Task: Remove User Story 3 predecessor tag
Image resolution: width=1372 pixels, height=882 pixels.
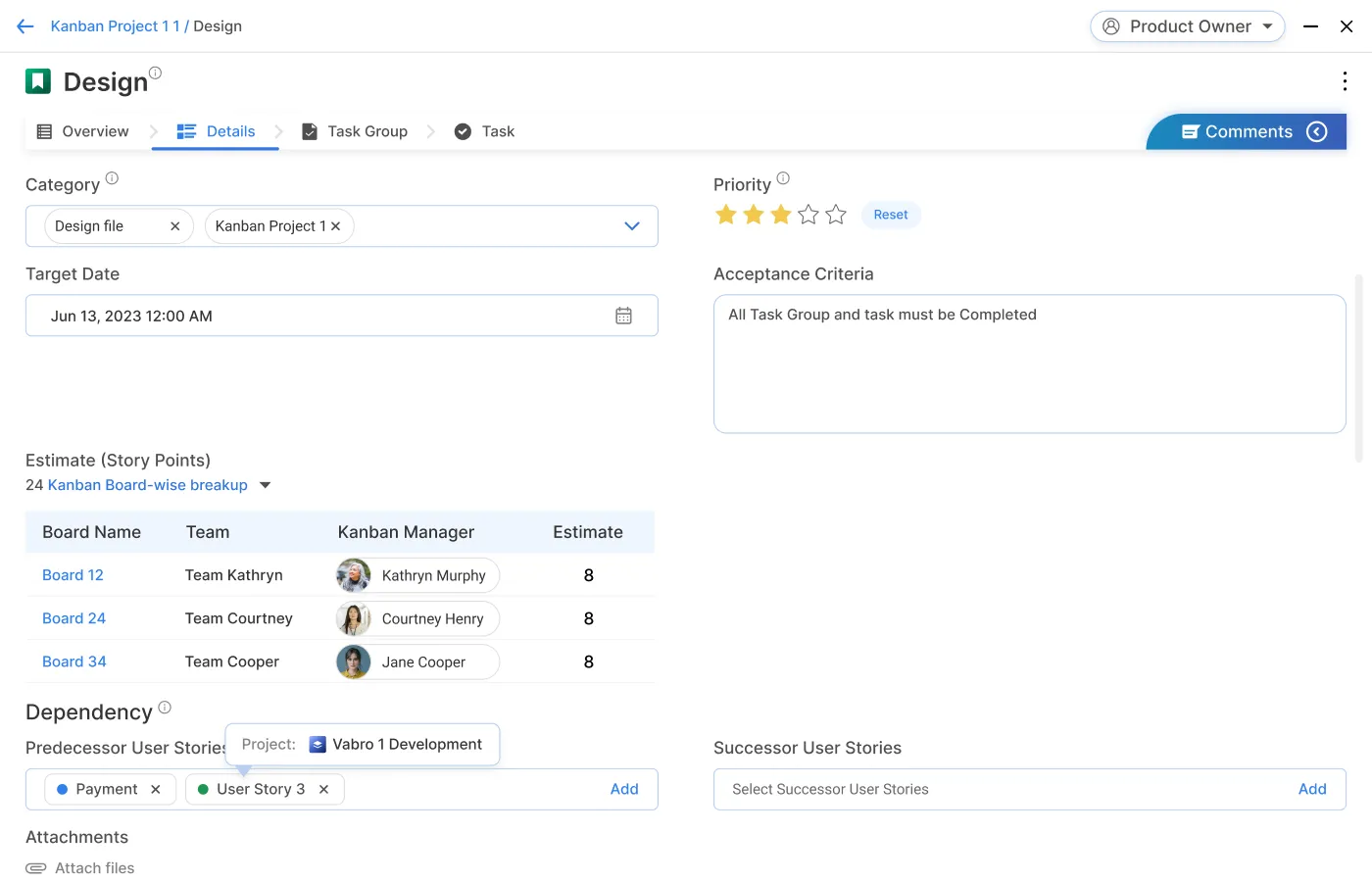Action: pyautogui.click(x=323, y=789)
